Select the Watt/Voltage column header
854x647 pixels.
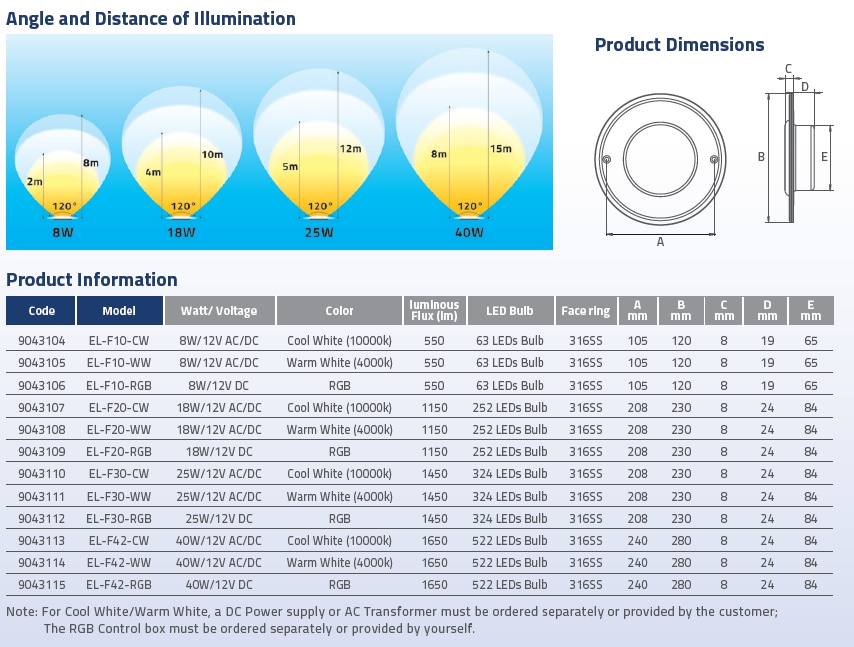click(x=218, y=311)
